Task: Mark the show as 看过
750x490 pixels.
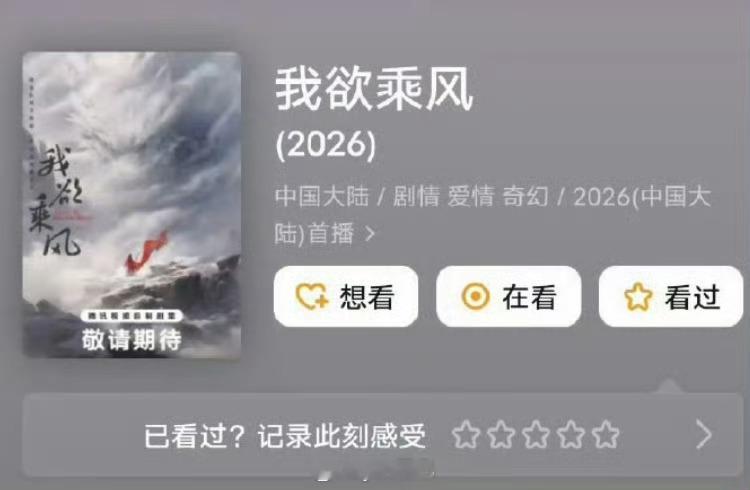Action: 671,297
